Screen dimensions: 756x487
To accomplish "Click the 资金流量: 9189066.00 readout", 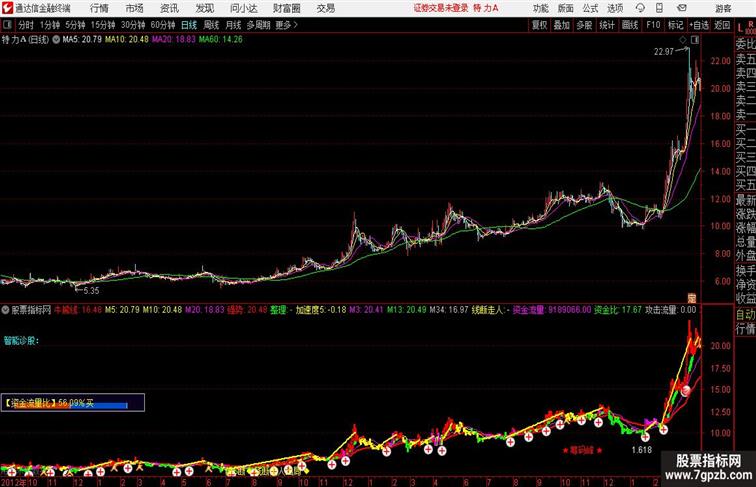I will click(x=552, y=310).
